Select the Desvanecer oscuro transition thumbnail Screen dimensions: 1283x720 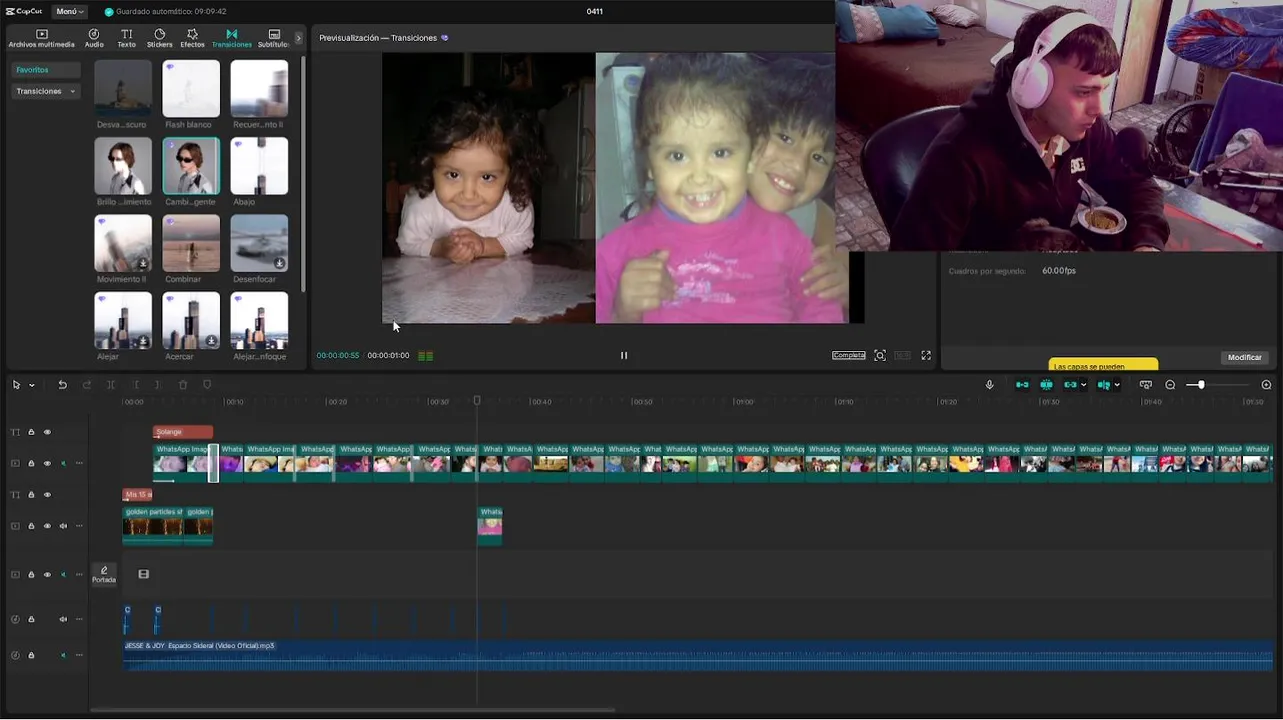point(123,89)
